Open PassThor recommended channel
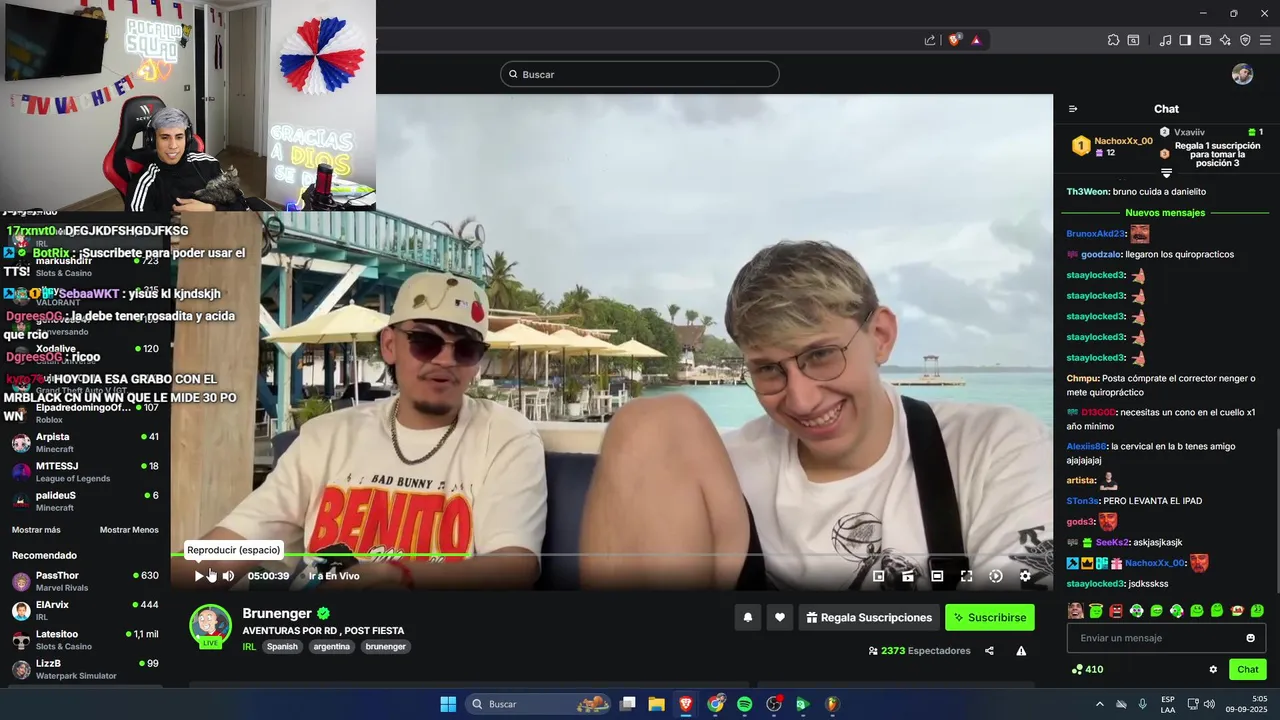This screenshot has width=1280, height=720. click(85, 581)
